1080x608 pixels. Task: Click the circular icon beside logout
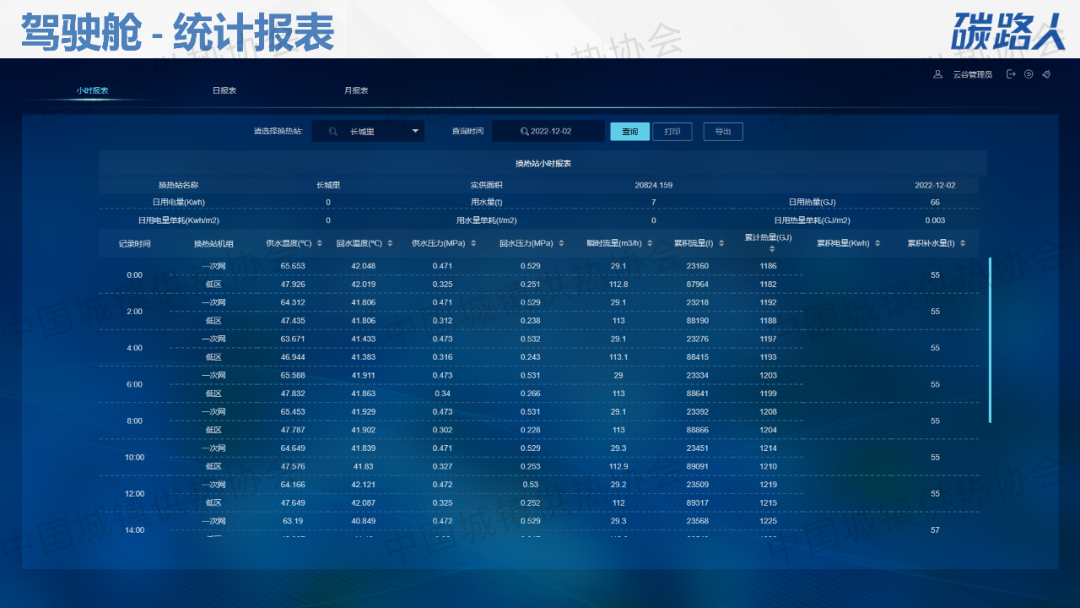tap(1028, 74)
